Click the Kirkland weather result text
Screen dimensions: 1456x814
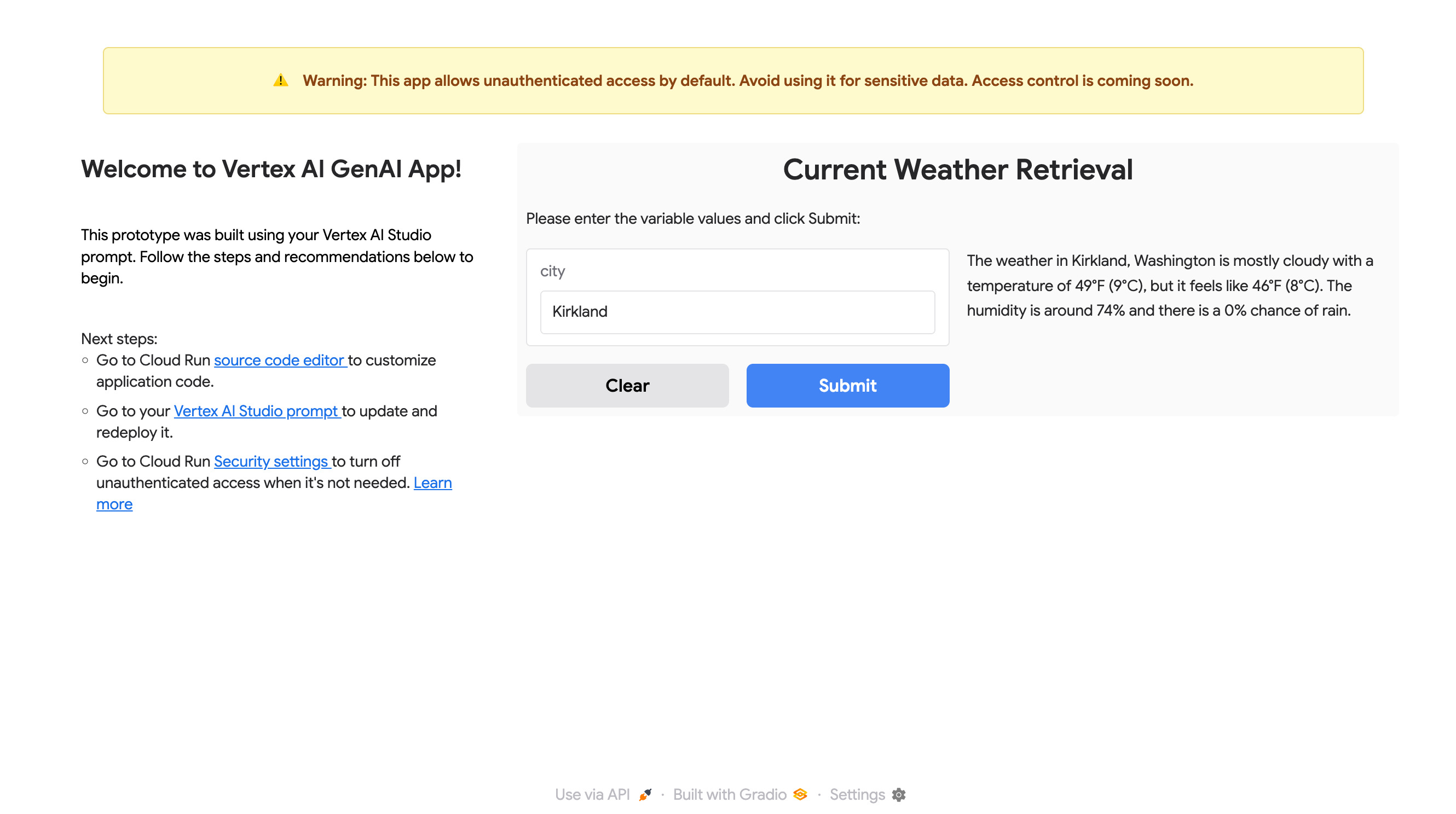point(1169,286)
